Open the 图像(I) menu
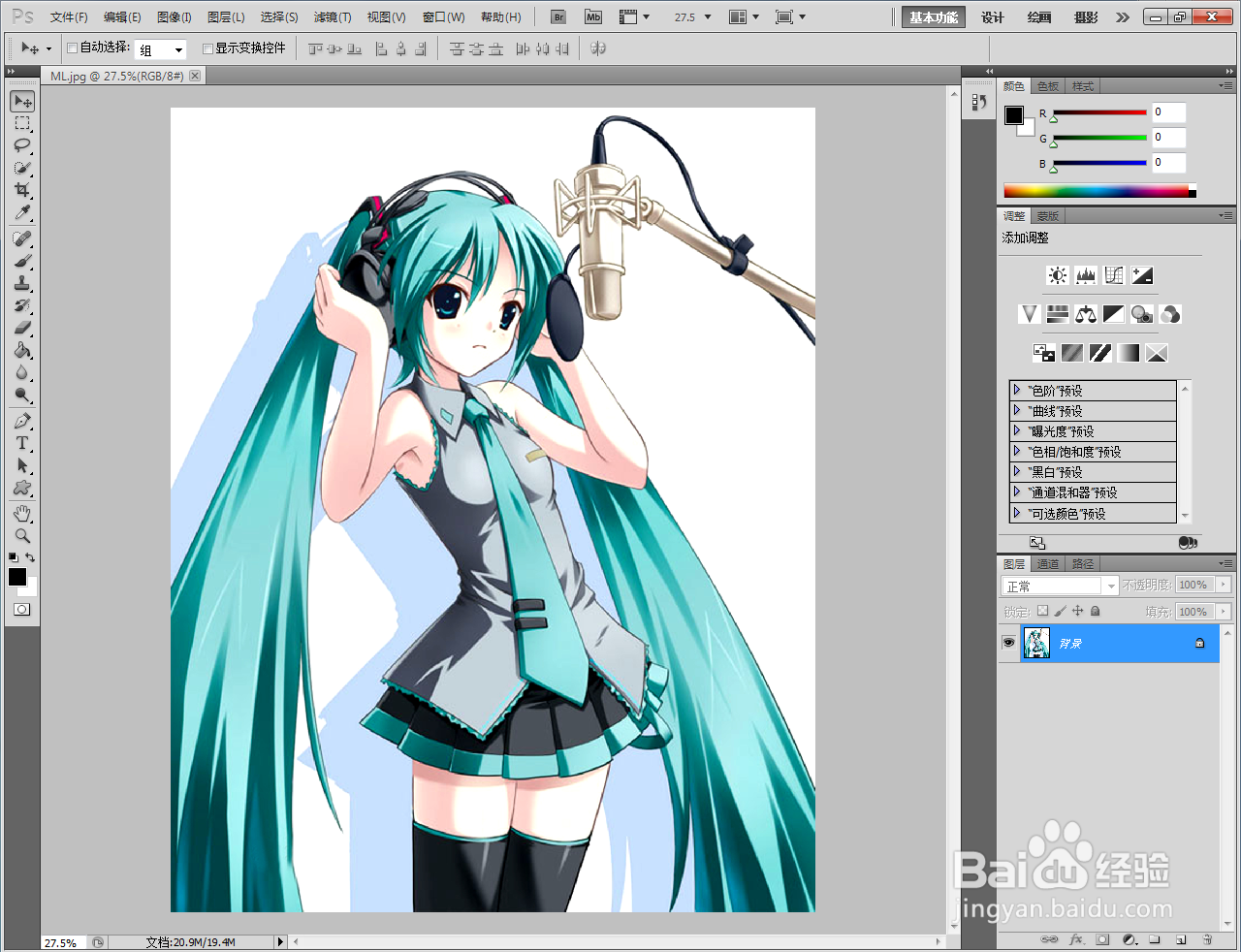Viewport: 1241px width, 952px height. 175,17
